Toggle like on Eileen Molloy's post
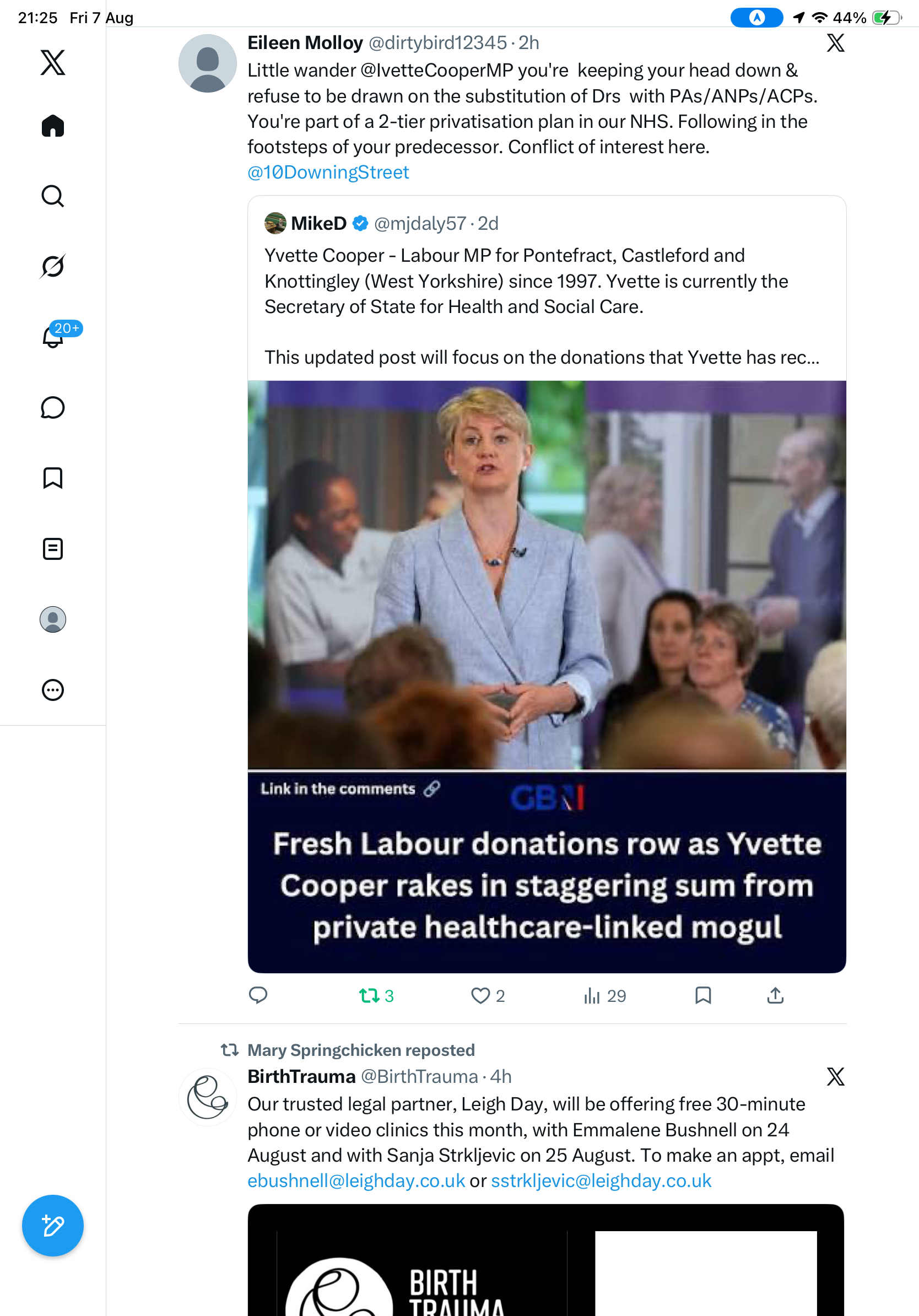The height and width of the screenshot is (1316, 919). click(488, 996)
